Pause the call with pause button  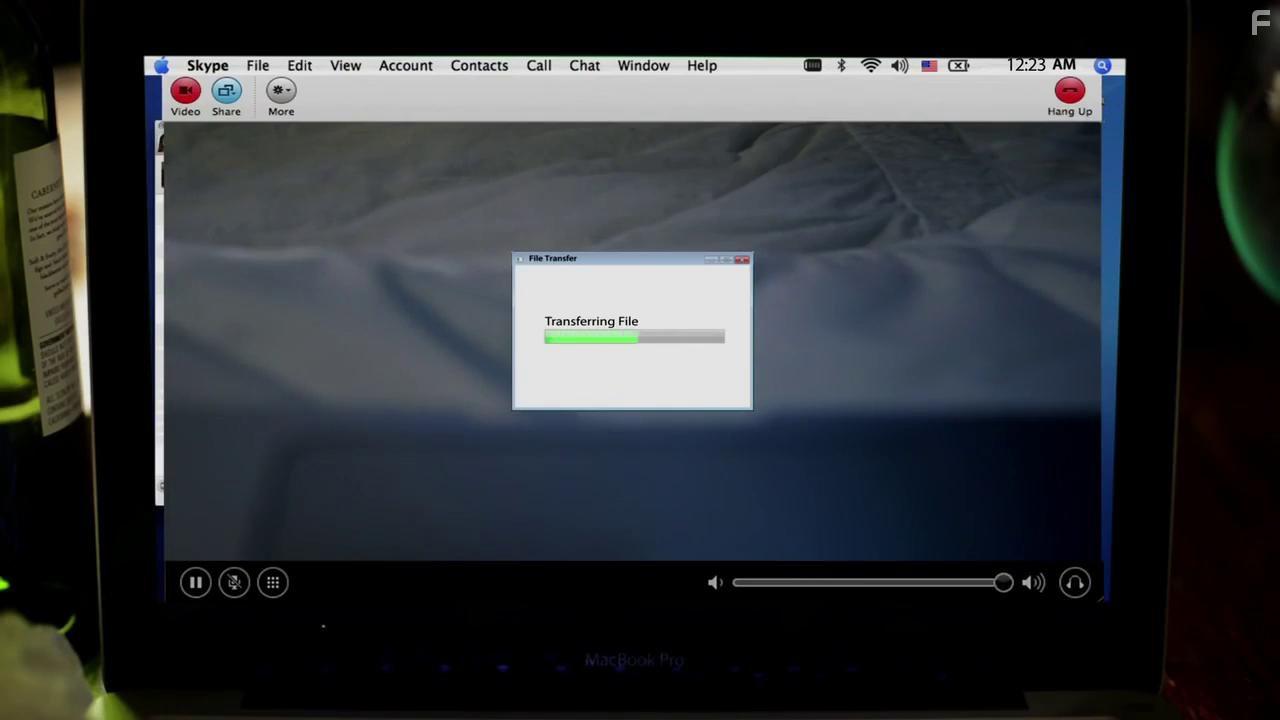pyautogui.click(x=196, y=583)
